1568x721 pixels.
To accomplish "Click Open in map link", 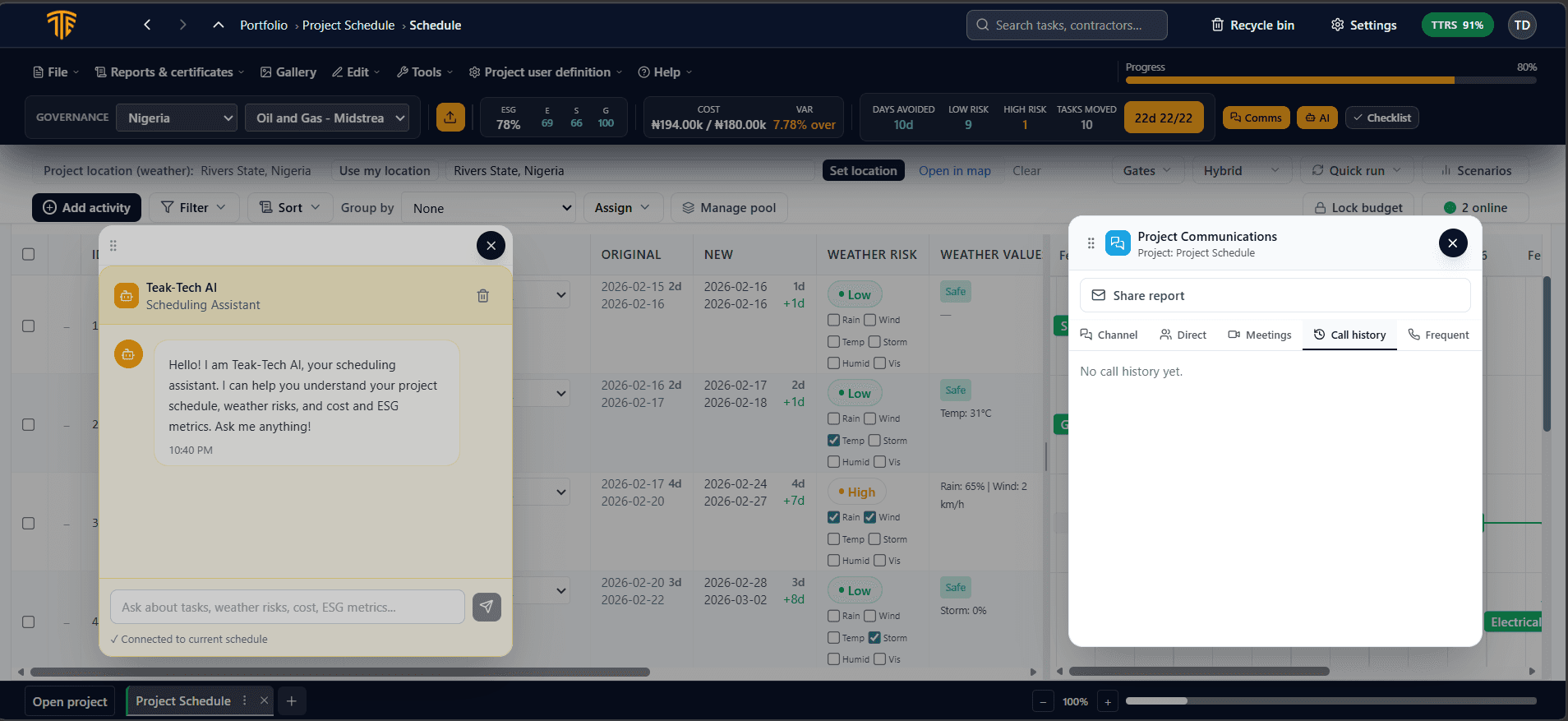I will point(954,170).
